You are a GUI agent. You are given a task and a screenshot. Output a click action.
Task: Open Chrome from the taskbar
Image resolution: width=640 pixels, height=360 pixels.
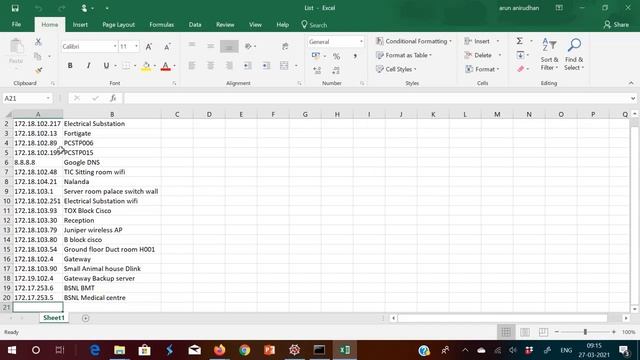pos(244,350)
